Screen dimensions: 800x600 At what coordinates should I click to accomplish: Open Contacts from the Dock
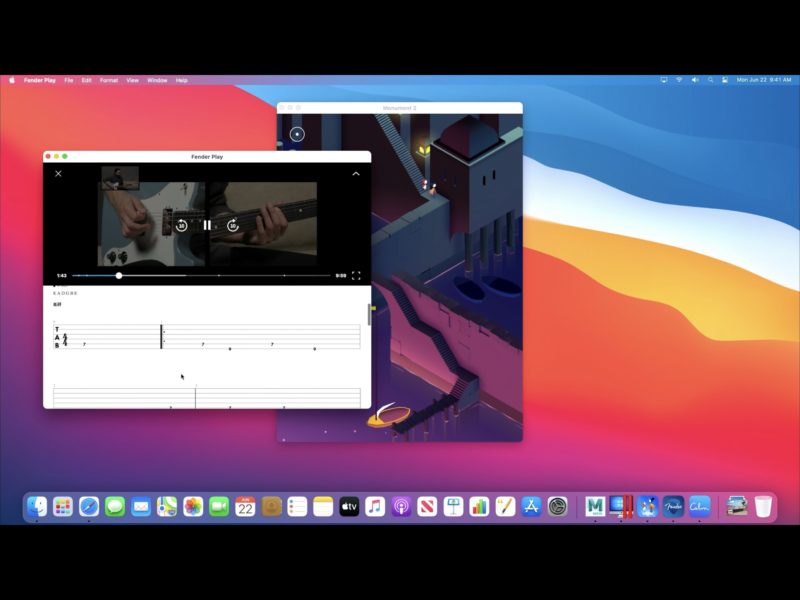[x=271, y=507]
